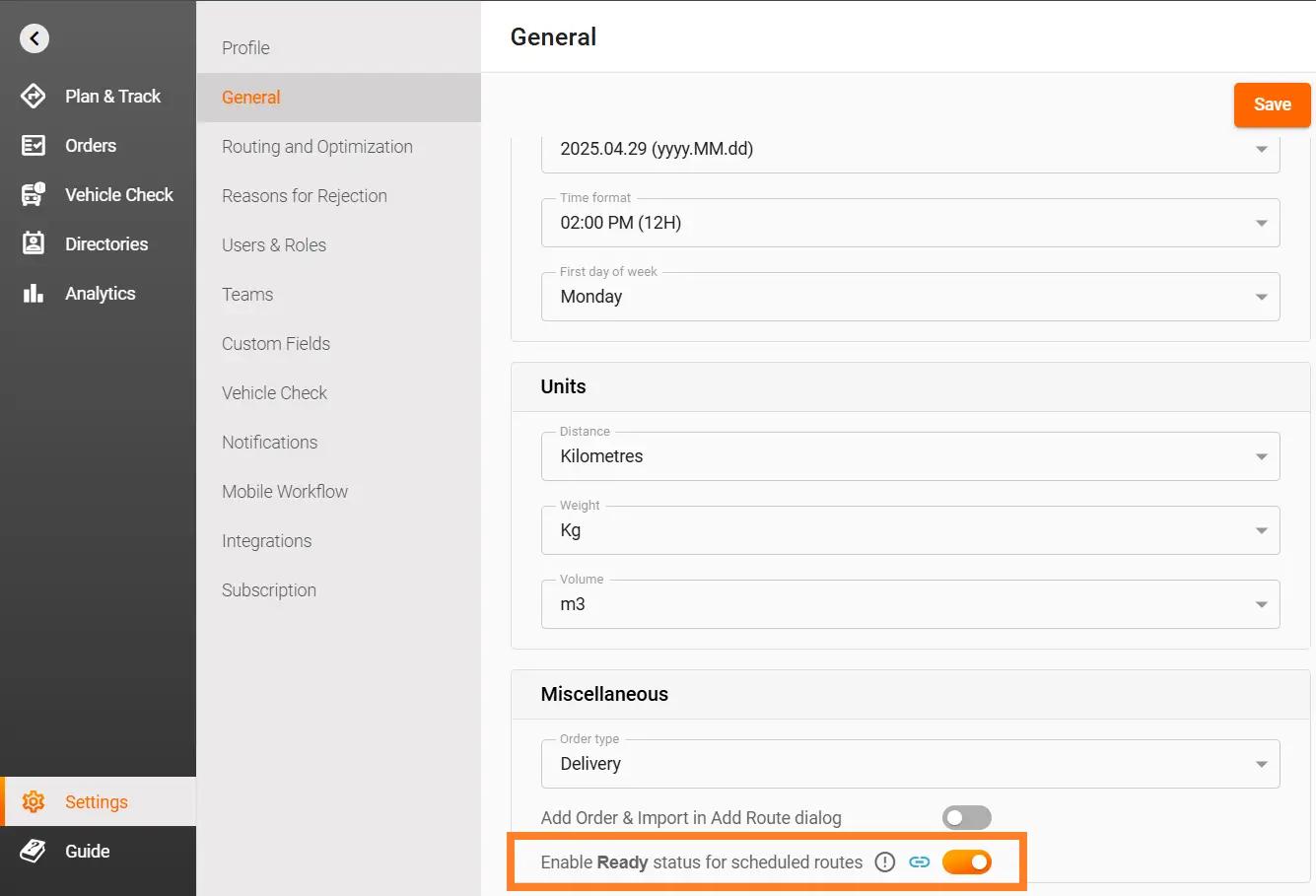Disable Ready status for scheduled routes
This screenshot has width=1316, height=896.
coord(966,862)
